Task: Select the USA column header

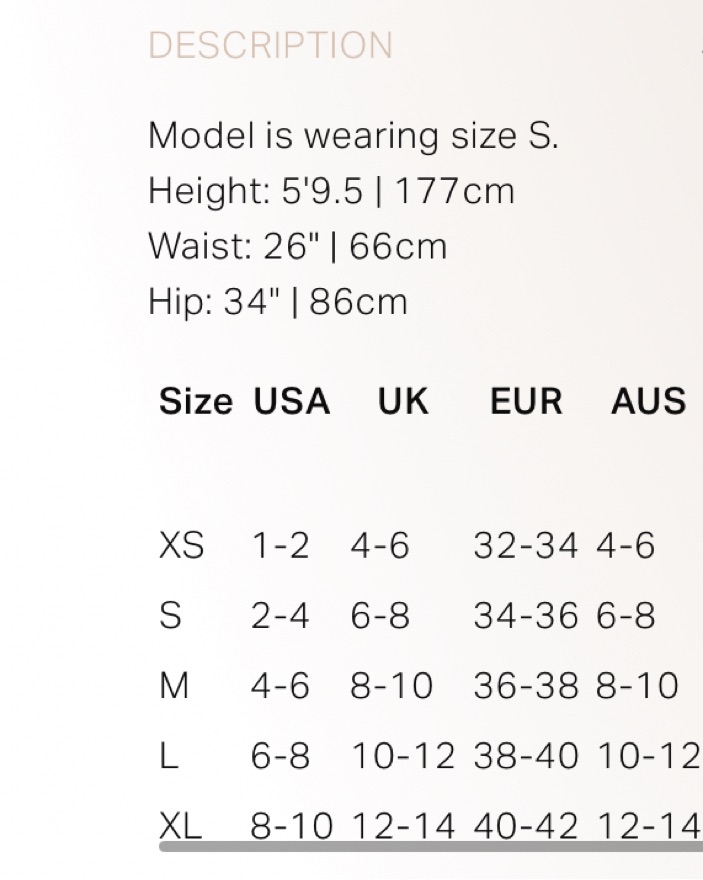Action: pyautogui.click(x=291, y=402)
